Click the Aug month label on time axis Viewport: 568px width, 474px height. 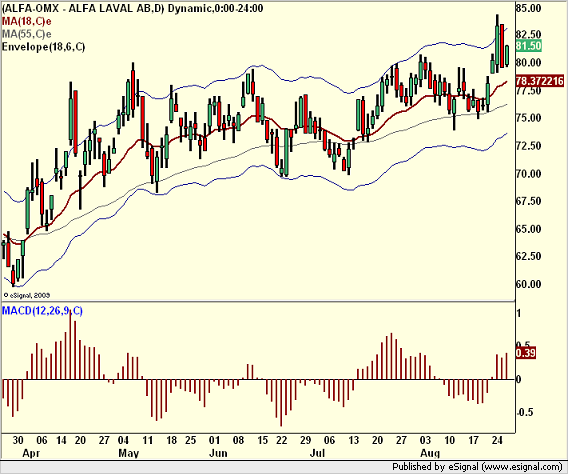point(430,453)
